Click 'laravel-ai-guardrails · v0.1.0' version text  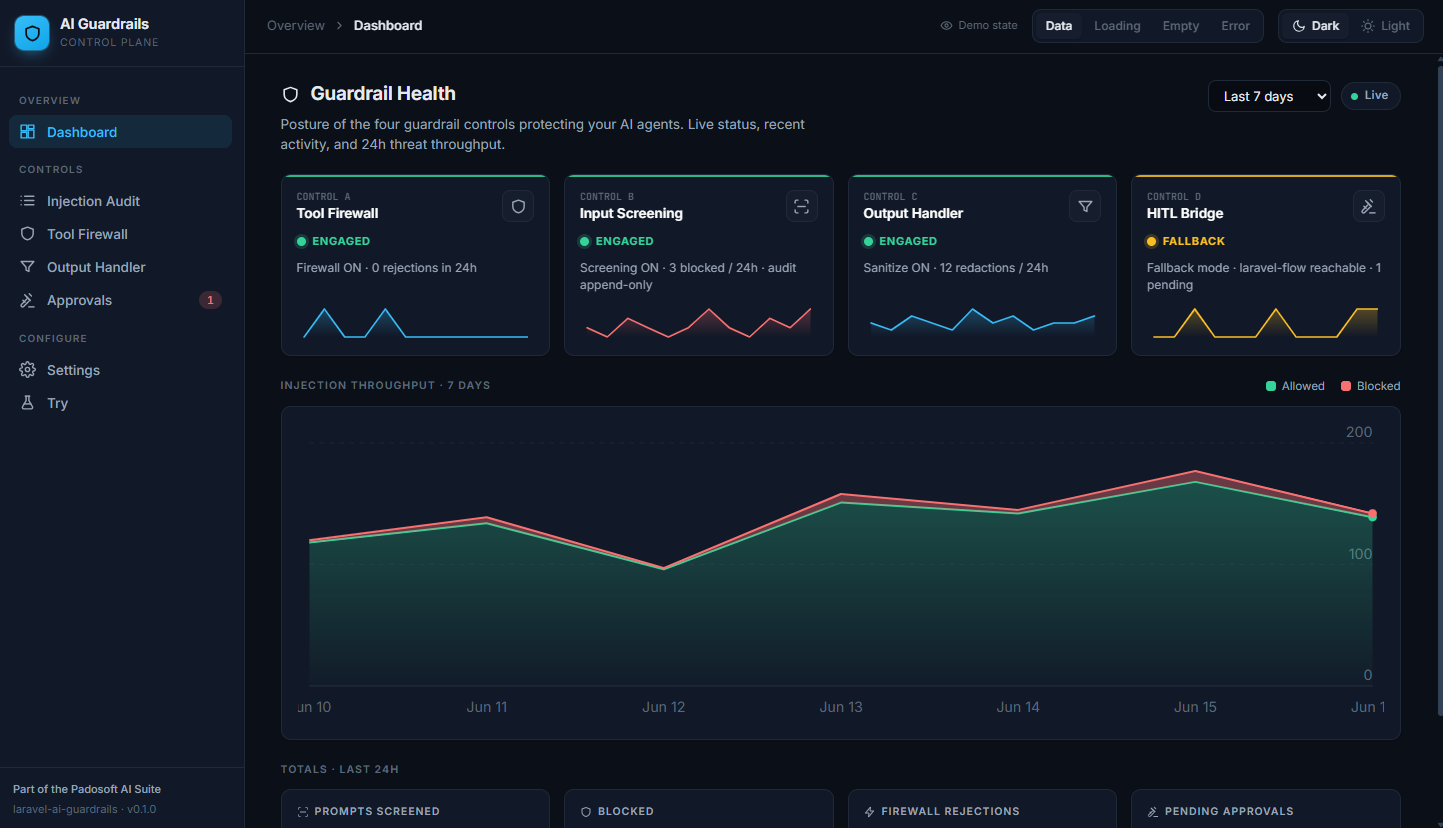[85, 809]
